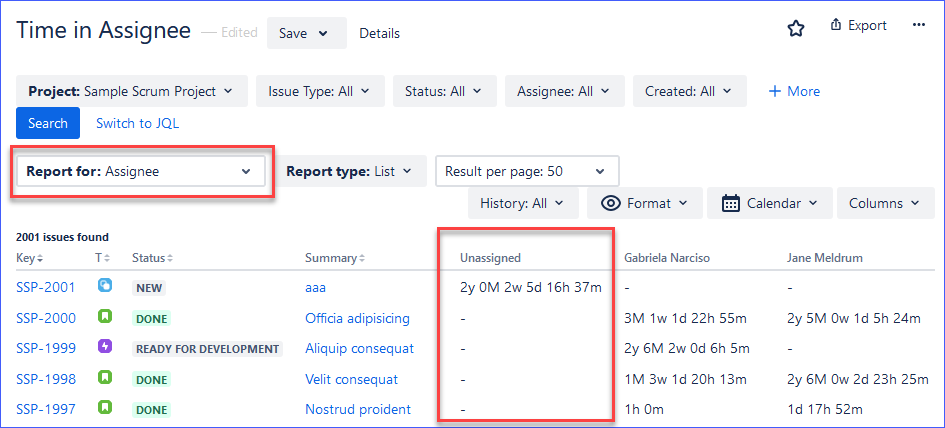Sort by the Status column header
The image size is (945, 428).
pyautogui.click(x=152, y=258)
